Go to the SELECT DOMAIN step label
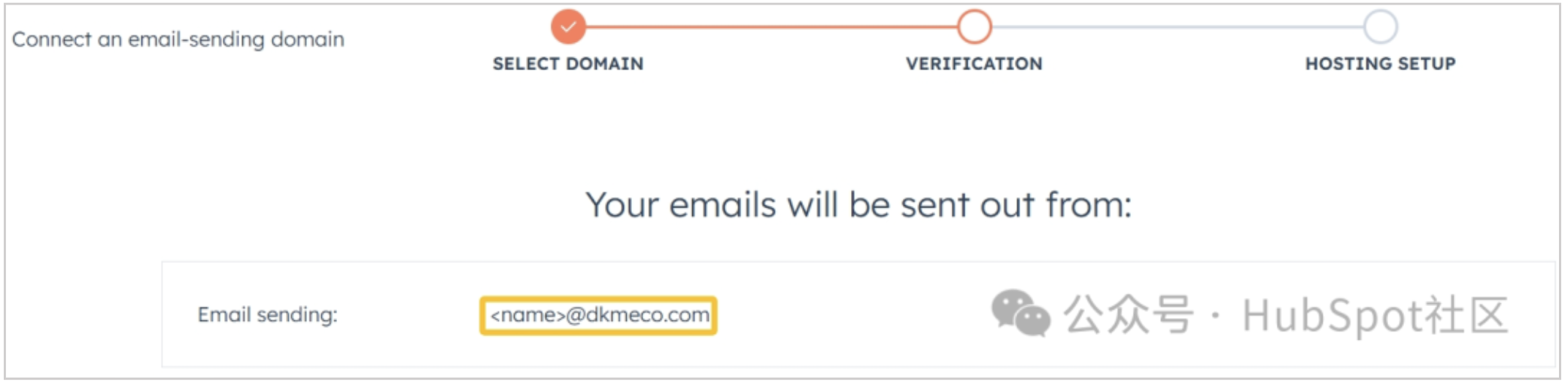Image resolution: width=1568 pixels, height=385 pixels. [x=568, y=64]
